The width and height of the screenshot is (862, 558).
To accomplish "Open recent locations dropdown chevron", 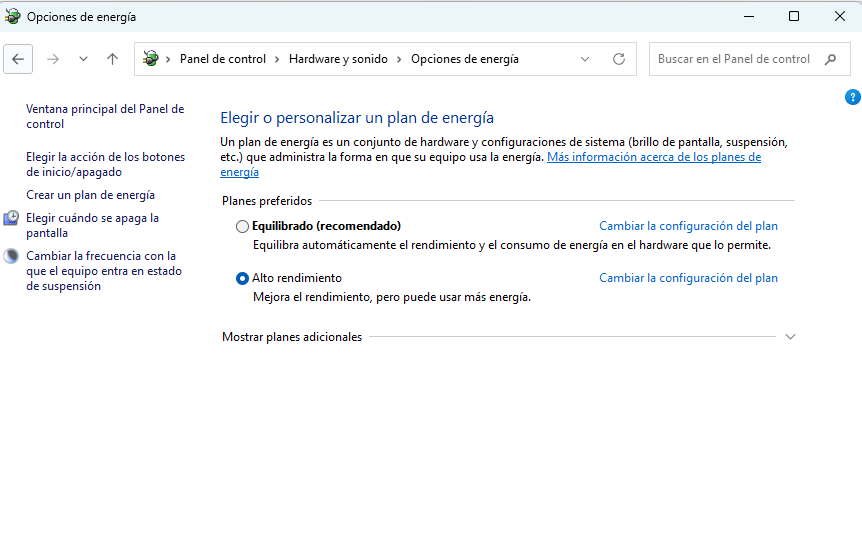I will pyautogui.click(x=83, y=59).
